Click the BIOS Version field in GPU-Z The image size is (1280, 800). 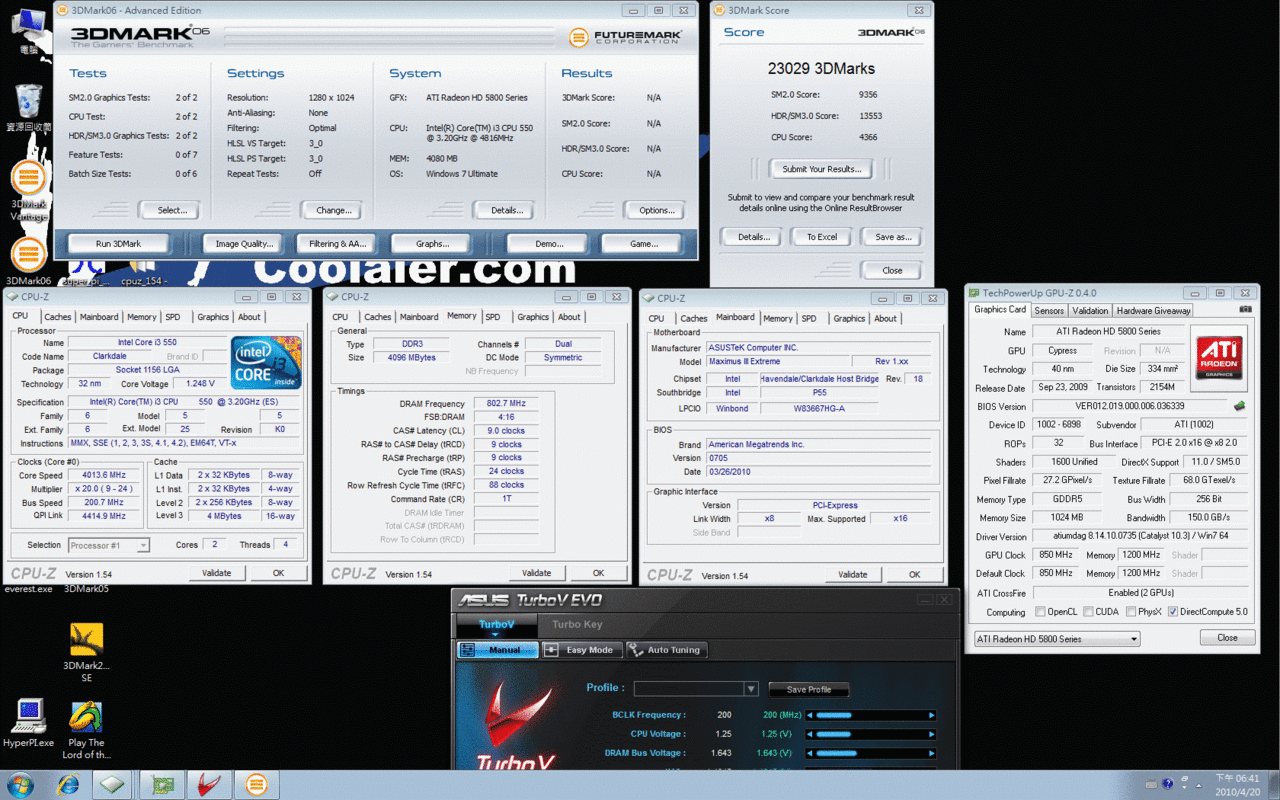(x=1130, y=406)
